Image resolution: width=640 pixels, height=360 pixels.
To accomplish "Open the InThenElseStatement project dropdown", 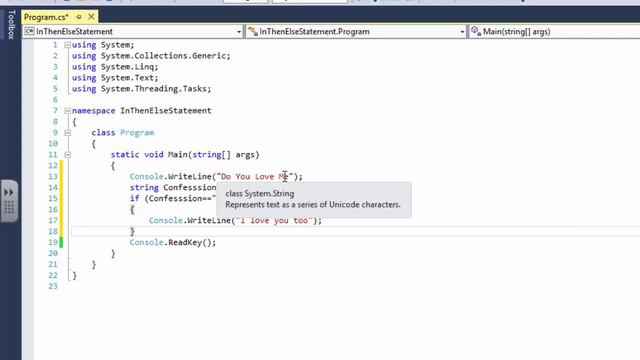I will [x=133, y=31].
